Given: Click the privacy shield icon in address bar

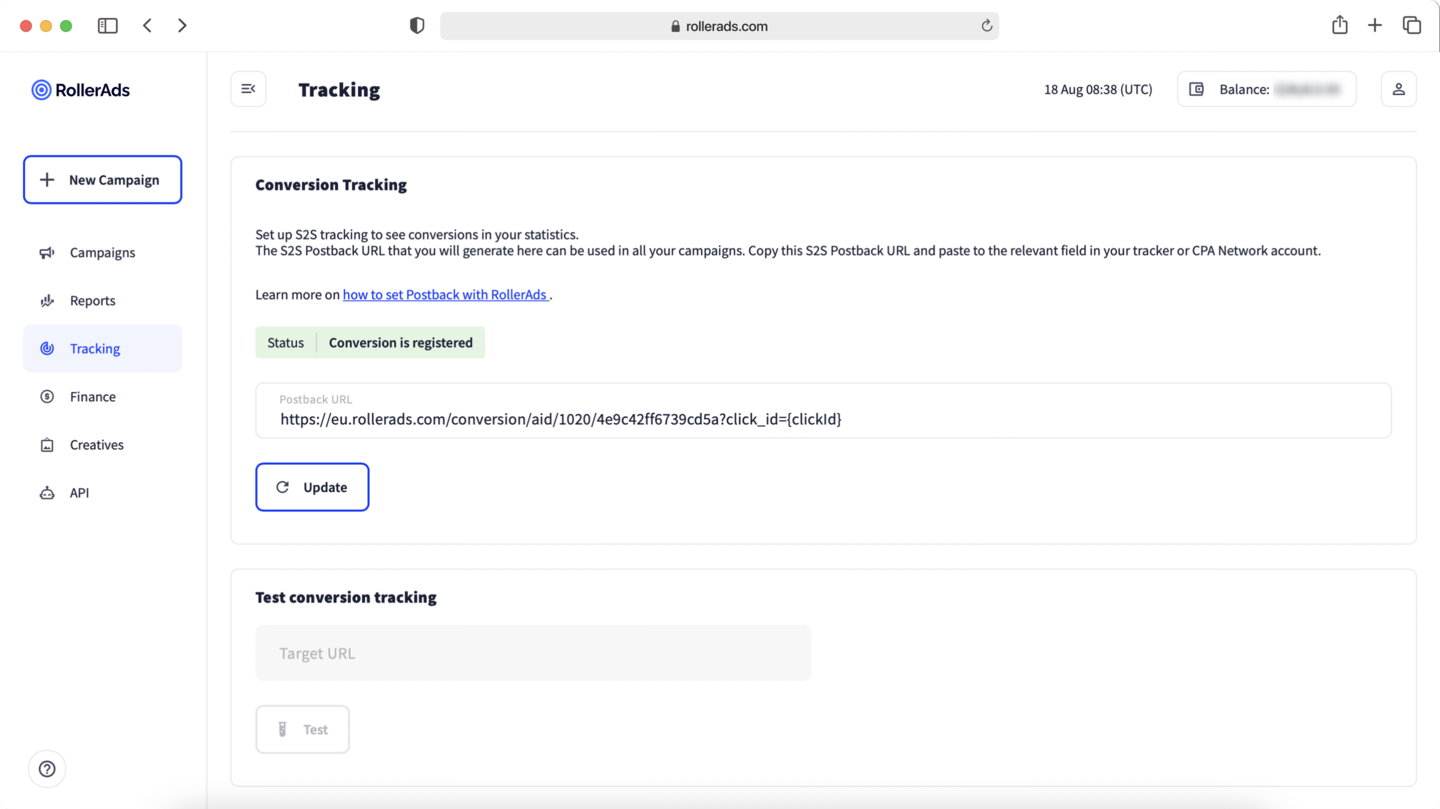Looking at the screenshot, I should (416, 25).
